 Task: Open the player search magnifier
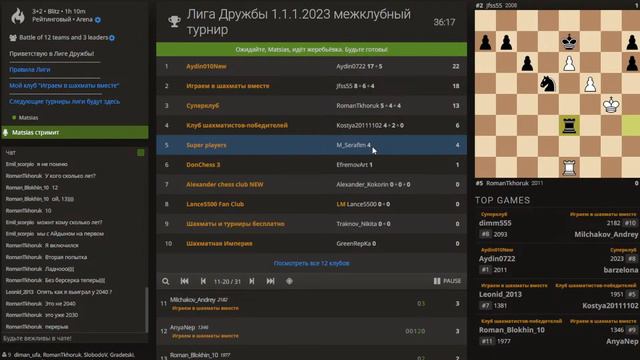tap(165, 281)
